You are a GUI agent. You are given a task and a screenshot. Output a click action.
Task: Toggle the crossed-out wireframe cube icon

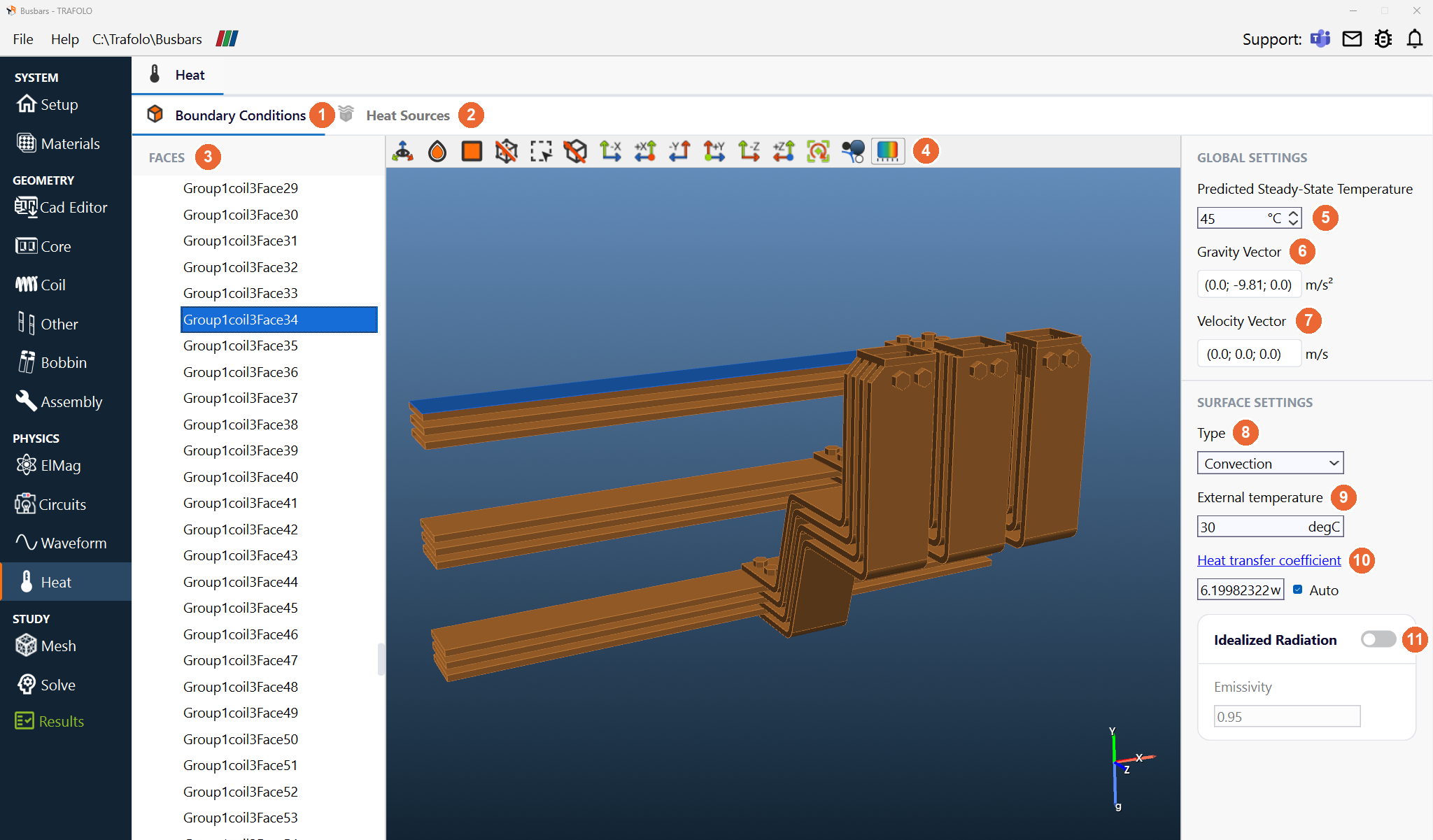[507, 151]
